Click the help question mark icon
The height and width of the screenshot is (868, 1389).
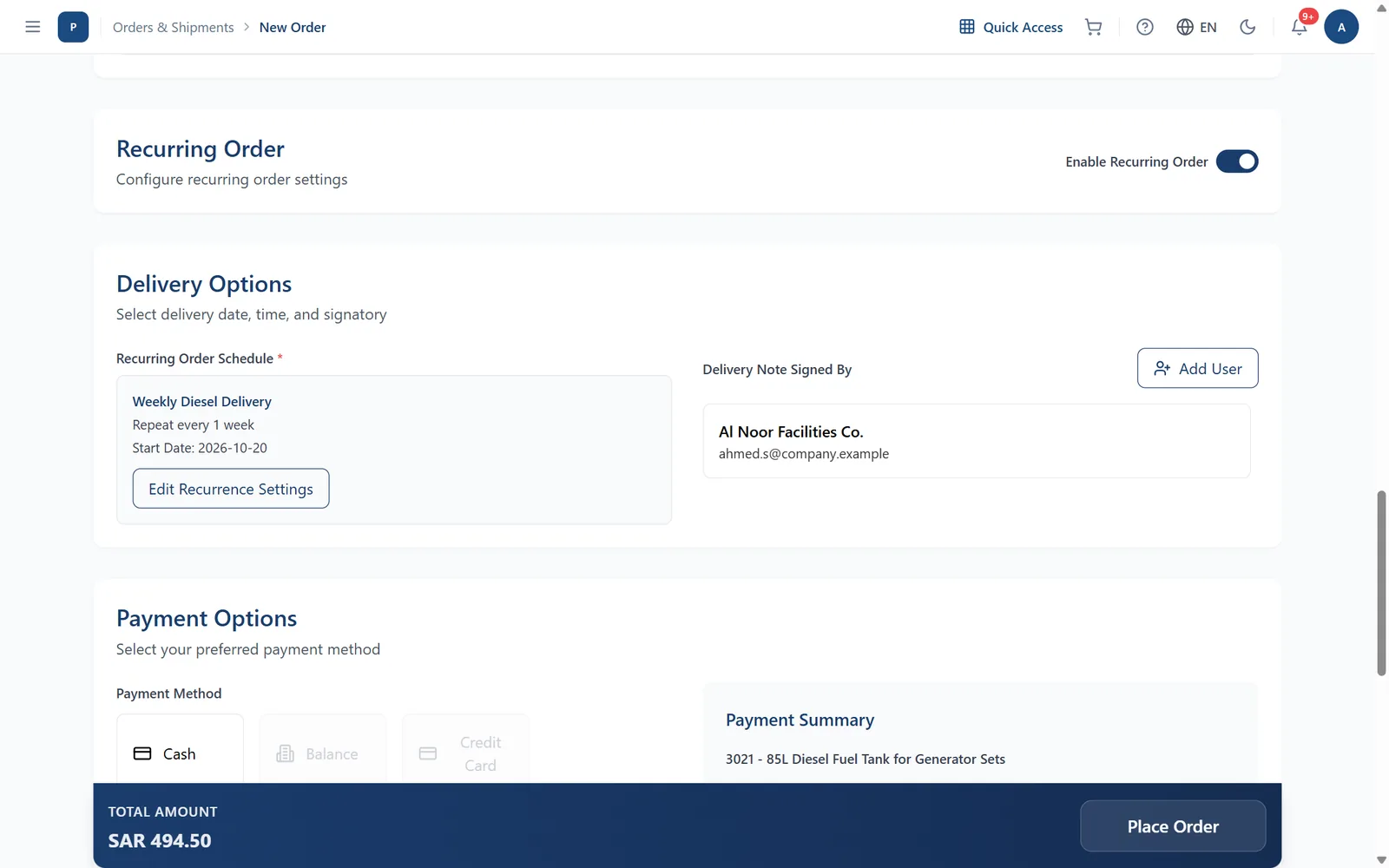(1145, 27)
